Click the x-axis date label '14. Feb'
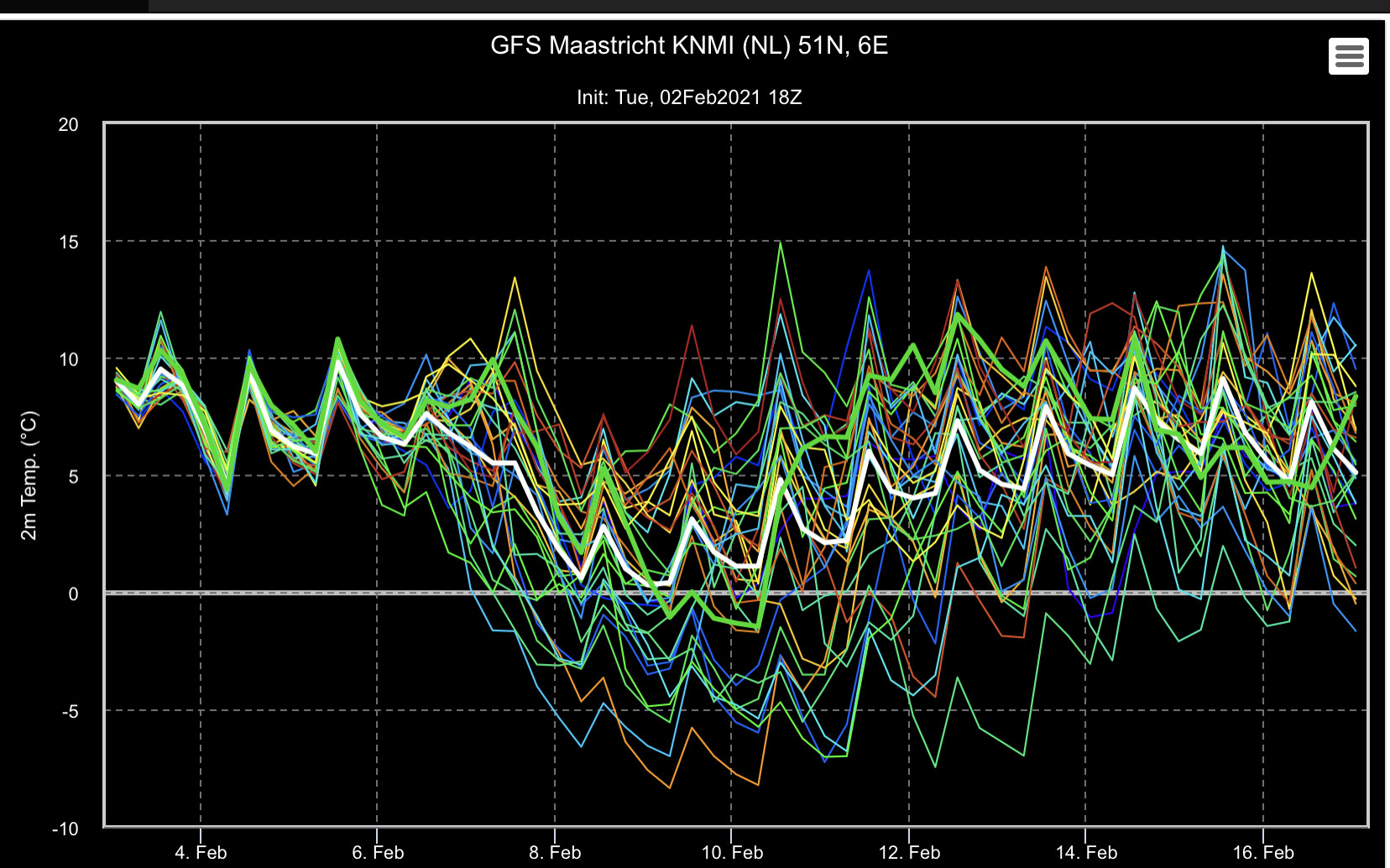Viewport: 1390px width, 868px height. click(x=1086, y=853)
